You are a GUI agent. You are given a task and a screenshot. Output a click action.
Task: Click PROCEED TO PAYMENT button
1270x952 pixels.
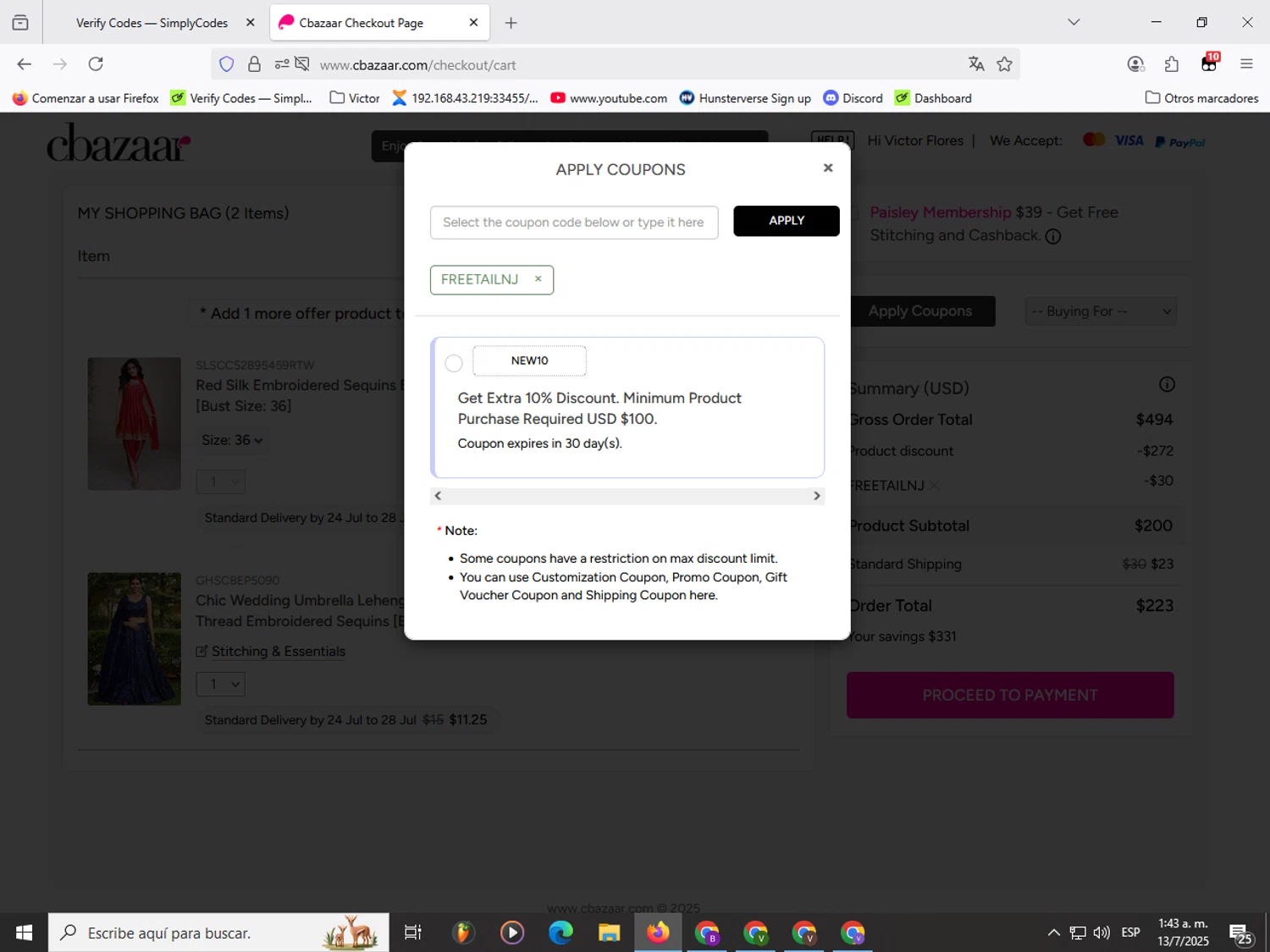(x=1010, y=696)
